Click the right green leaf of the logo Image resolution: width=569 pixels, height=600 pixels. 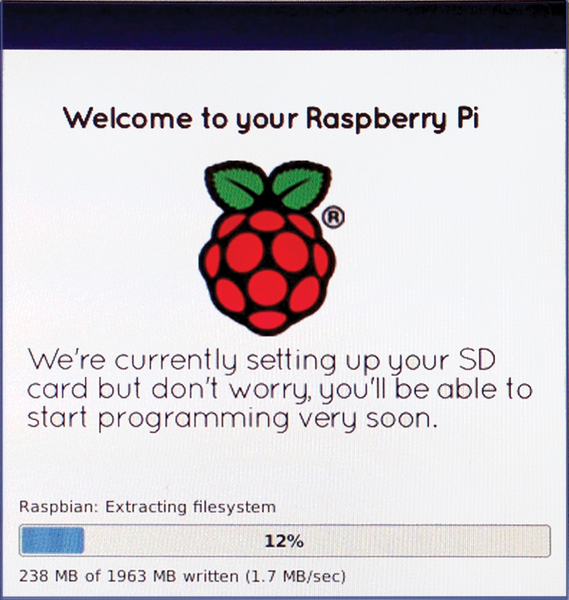tap(301, 184)
